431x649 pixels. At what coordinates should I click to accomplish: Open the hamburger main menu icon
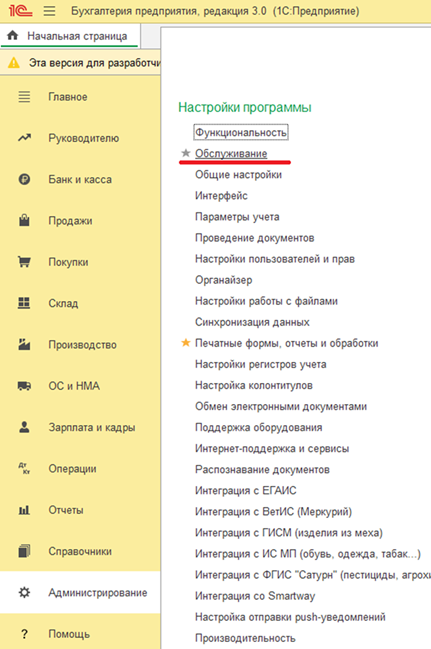[x=49, y=11]
